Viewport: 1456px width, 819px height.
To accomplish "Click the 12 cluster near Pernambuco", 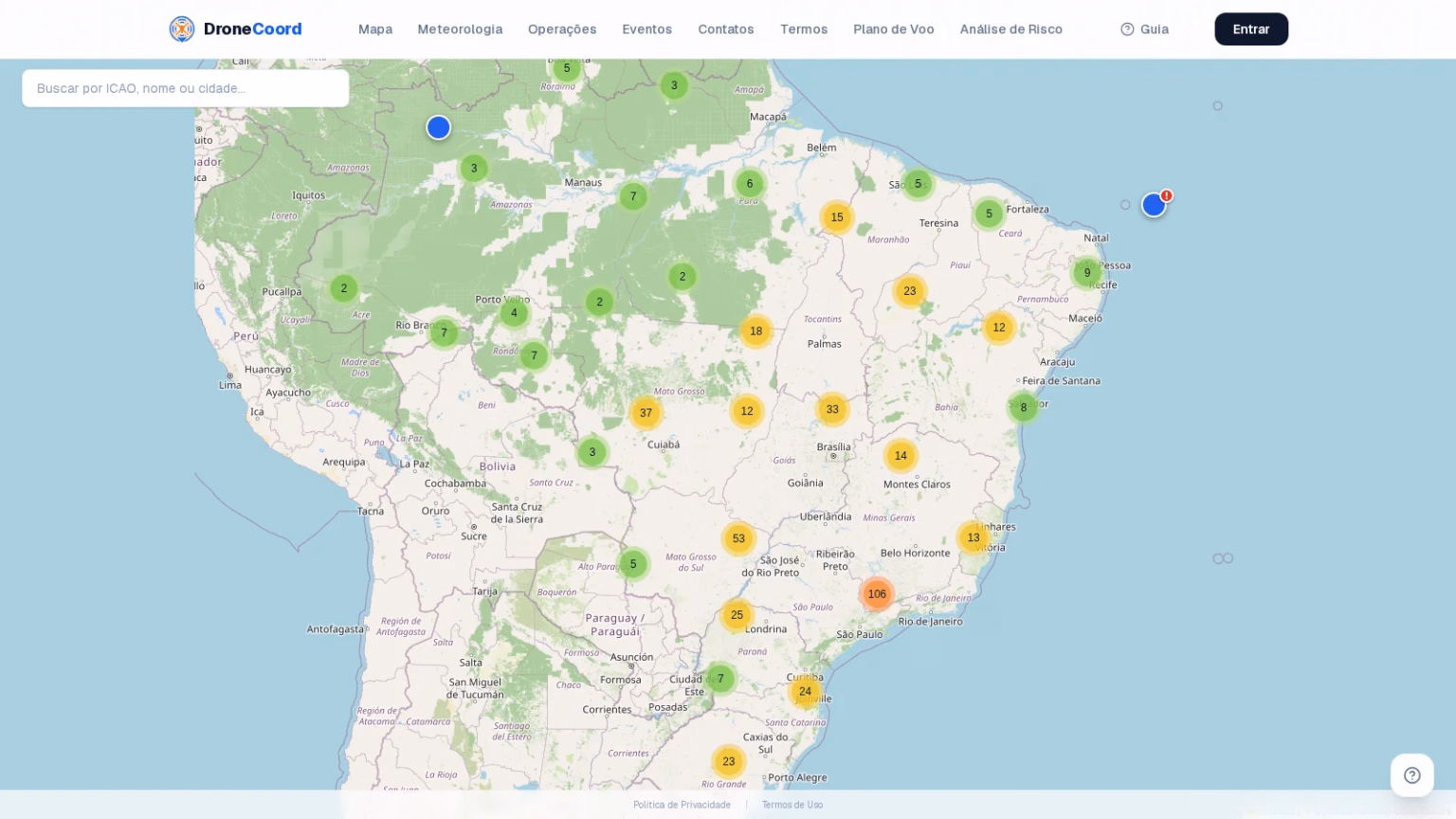I will [x=999, y=327].
